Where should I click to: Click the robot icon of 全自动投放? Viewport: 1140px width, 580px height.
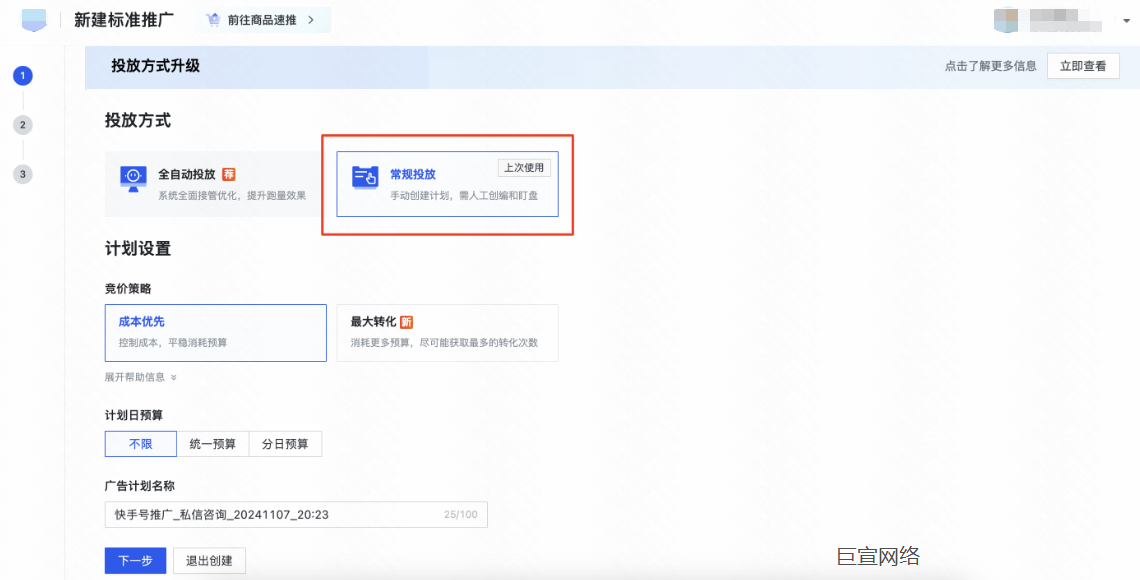(133, 179)
